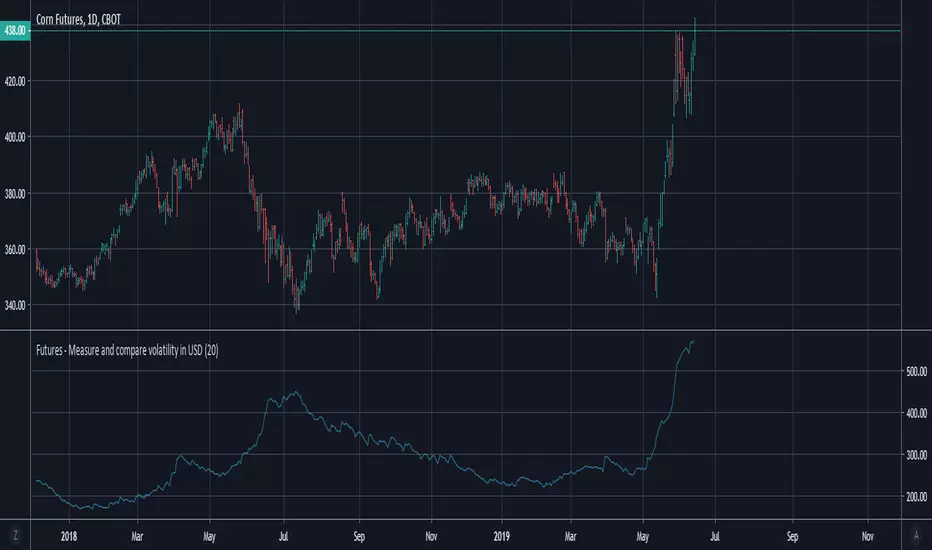Click the Jul 2019 label on the time axis
Viewport: 932px width, 550px height.
click(x=714, y=536)
